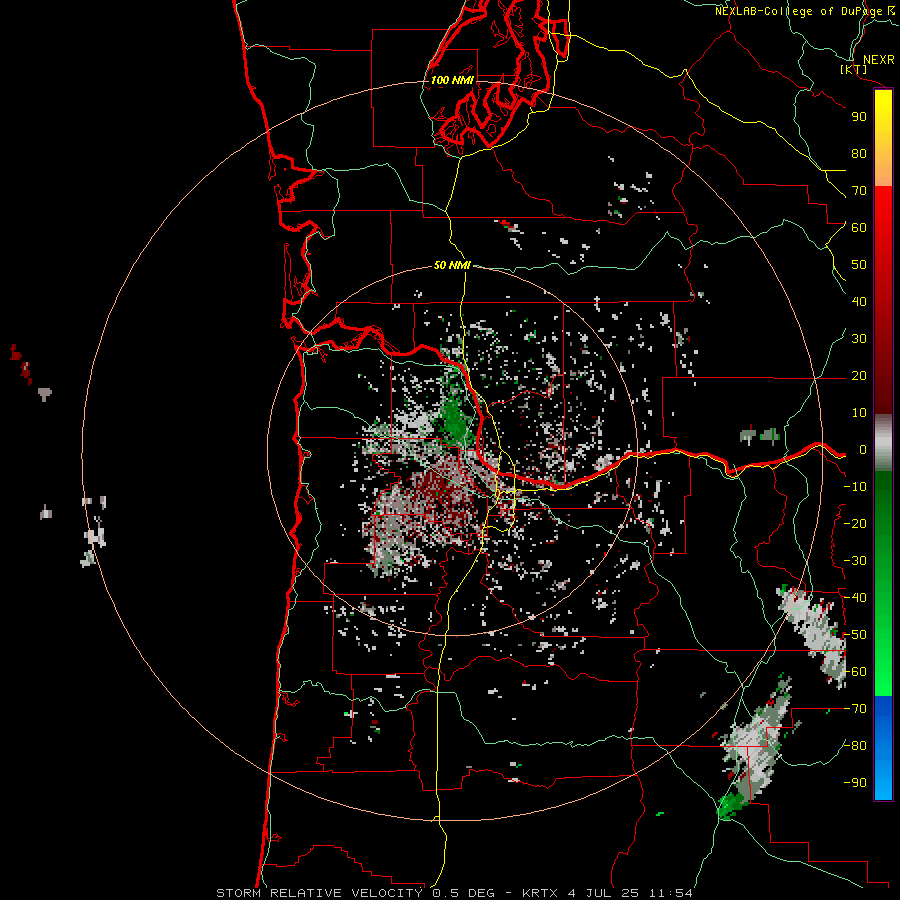Screen dimensions: 900x900
Task: Click the [KT] units label
Action: point(854,69)
